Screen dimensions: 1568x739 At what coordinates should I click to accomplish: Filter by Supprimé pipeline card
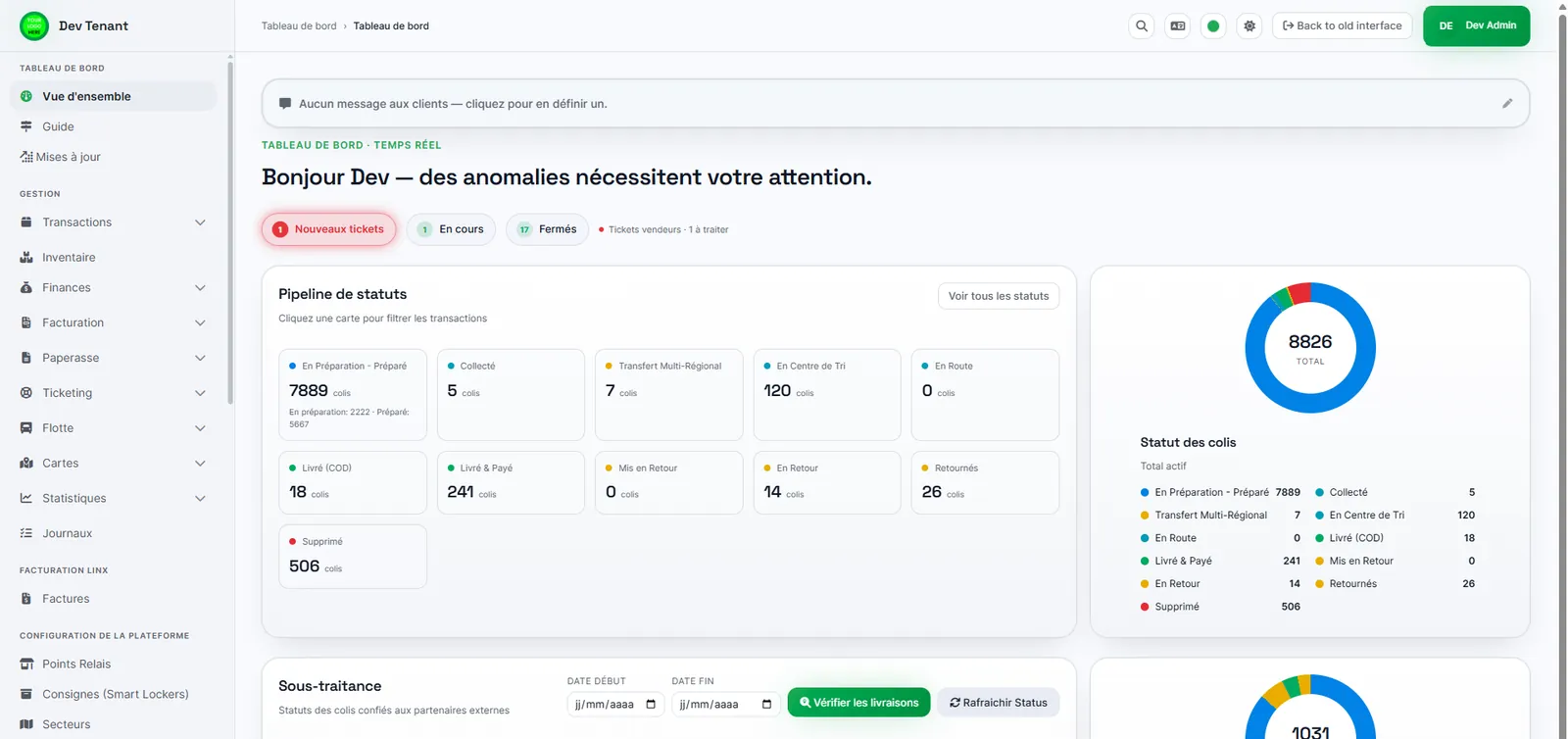pyautogui.click(x=353, y=557)
